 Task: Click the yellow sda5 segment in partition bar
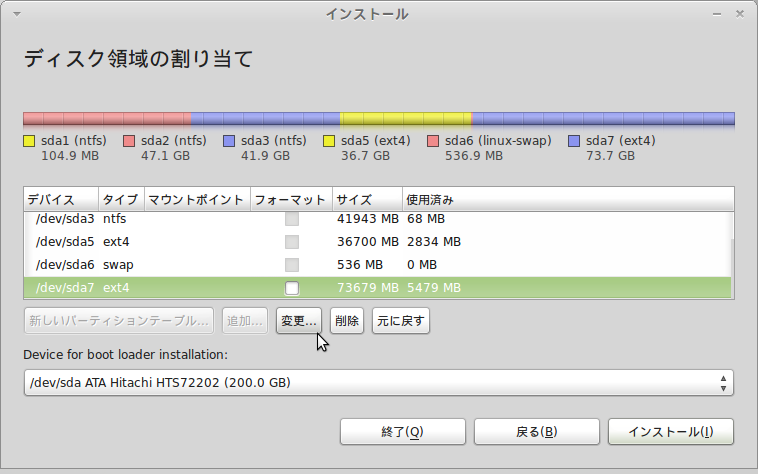click(x=405, y=119)
